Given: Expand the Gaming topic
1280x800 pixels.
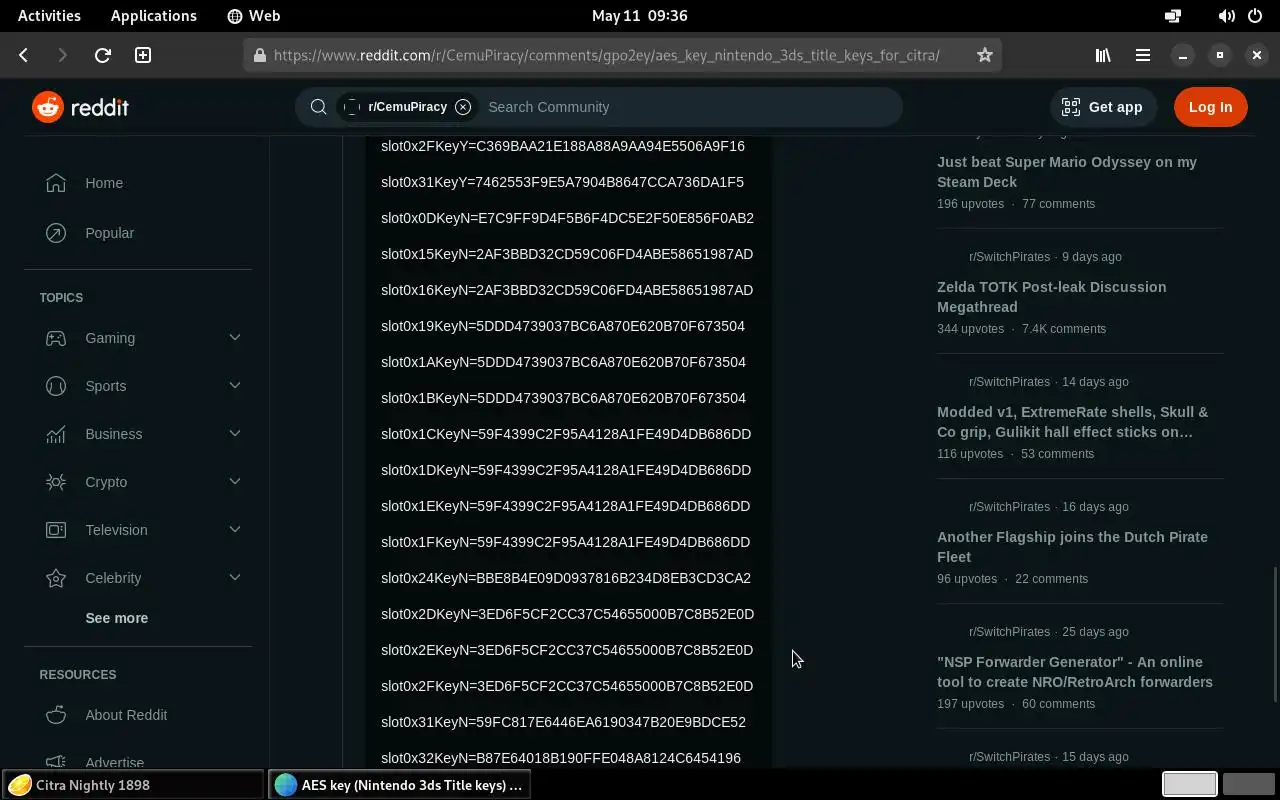Looking at the screenshot, I should 235,338.
